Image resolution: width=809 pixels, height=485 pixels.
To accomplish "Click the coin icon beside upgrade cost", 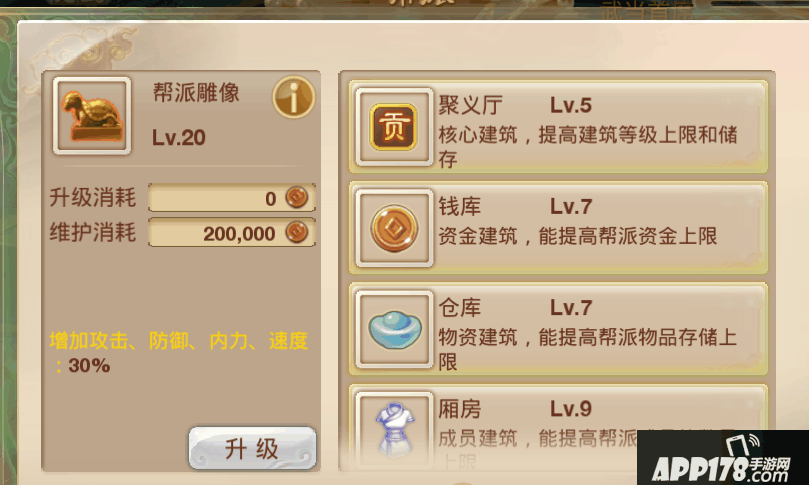I will click(297, 197).
